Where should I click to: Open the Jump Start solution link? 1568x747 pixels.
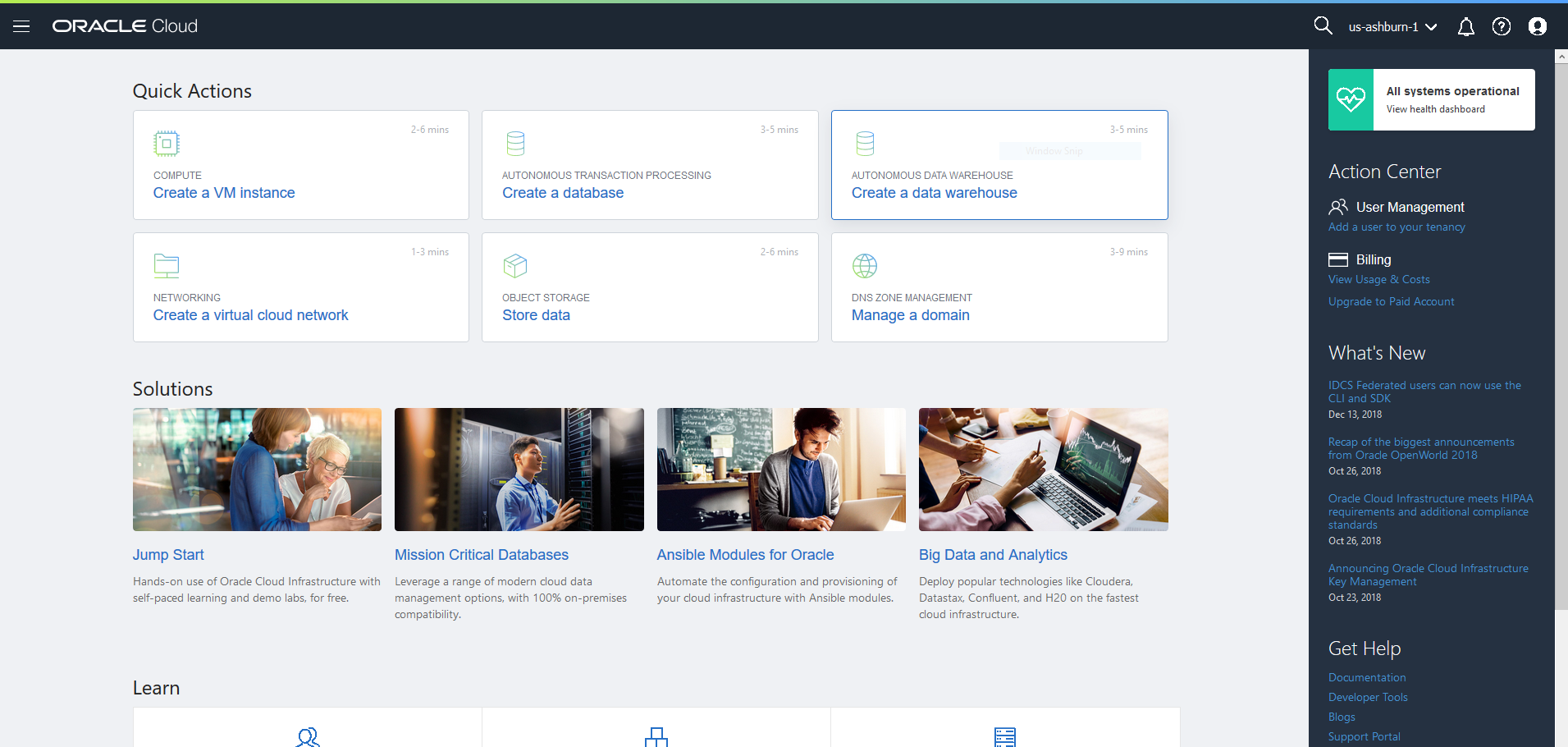[168, 555]
